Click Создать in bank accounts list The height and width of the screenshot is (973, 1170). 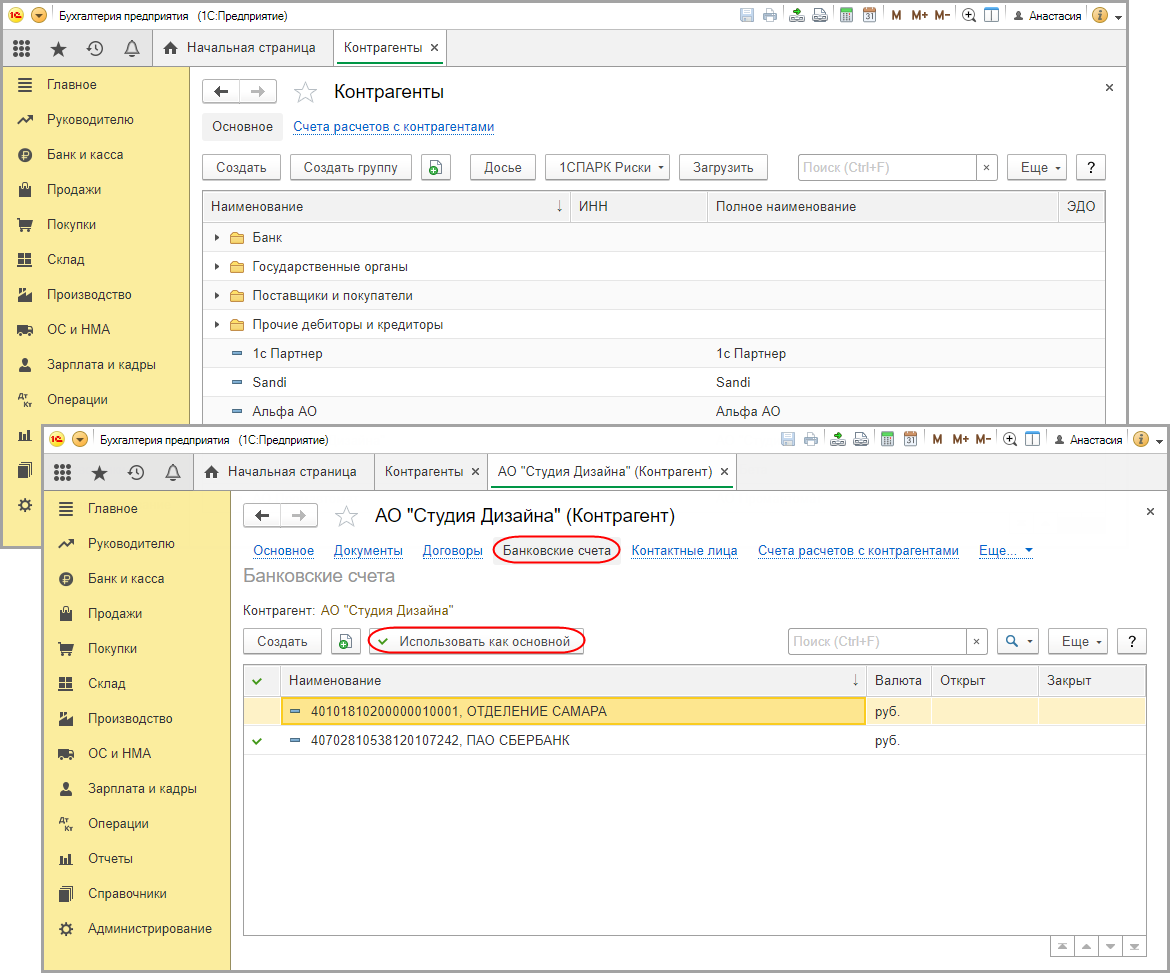point(282,641)
